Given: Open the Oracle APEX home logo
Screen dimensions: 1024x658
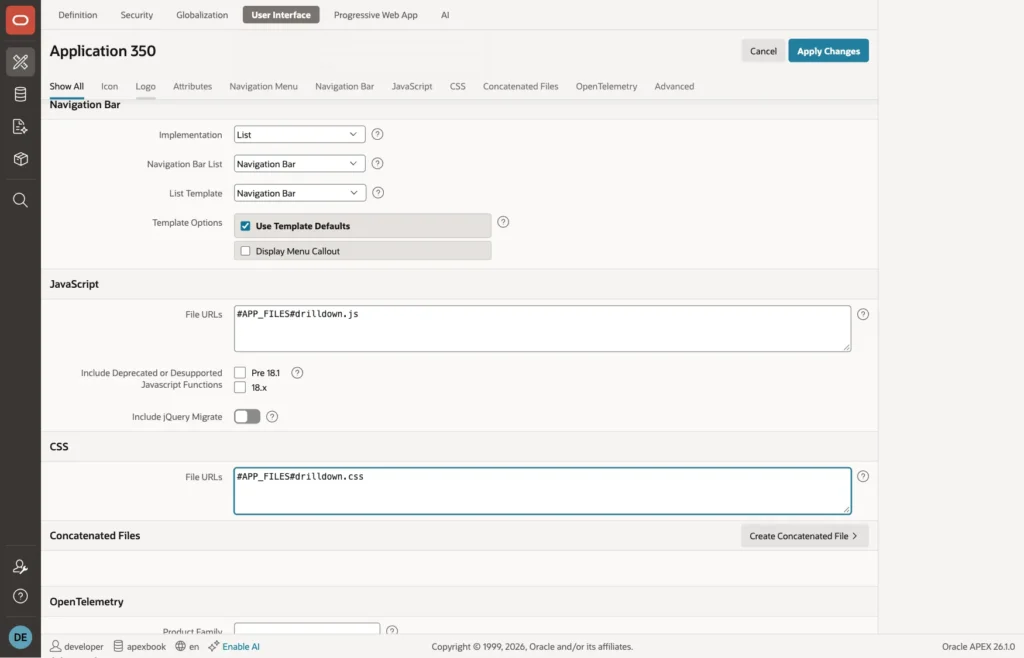Looking at the screenshot, I should coord(20,20).
